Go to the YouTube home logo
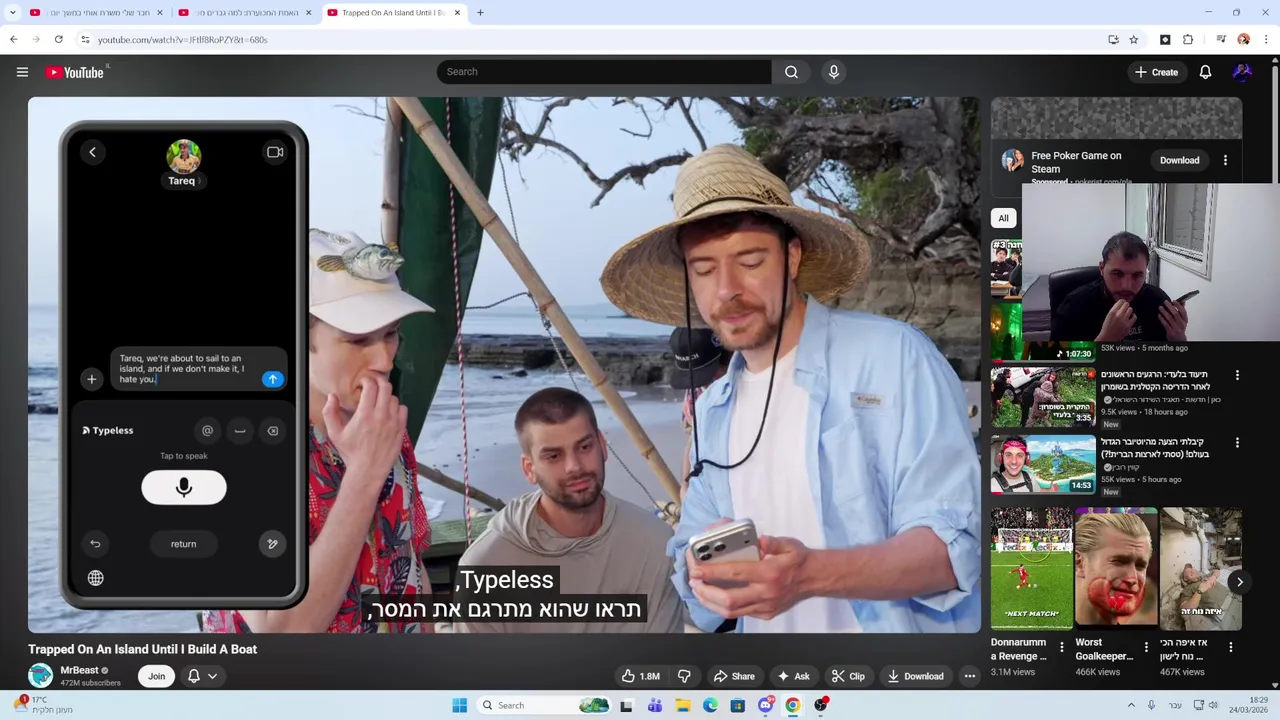This screenshot has height=720, width=1280. click(x=75, y=72)
